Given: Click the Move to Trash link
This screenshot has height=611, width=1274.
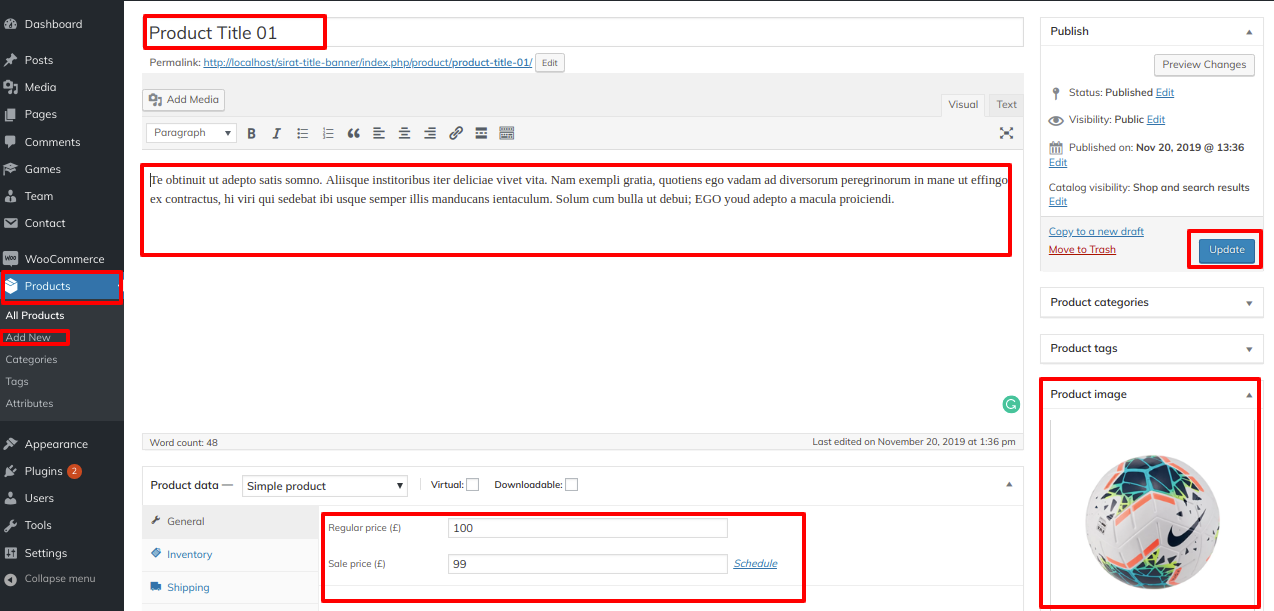Looking at the screenshot, I should (1082, 250).
